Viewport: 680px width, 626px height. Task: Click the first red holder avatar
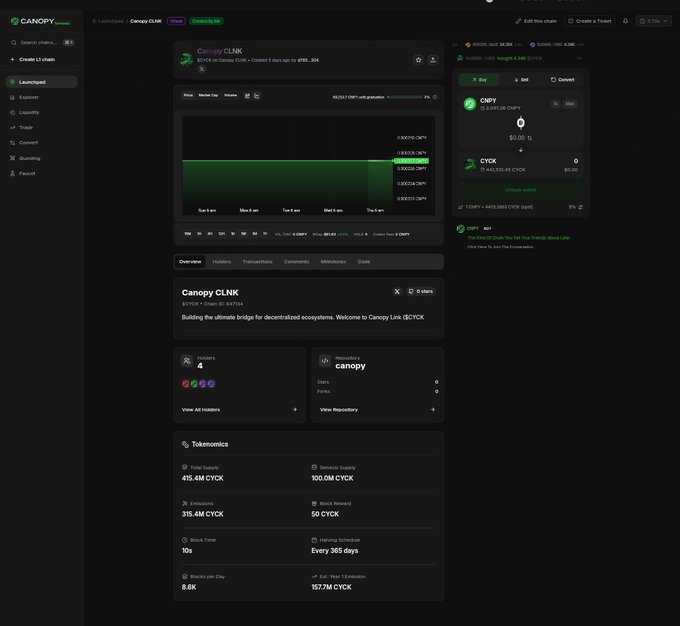coord(186,383)
